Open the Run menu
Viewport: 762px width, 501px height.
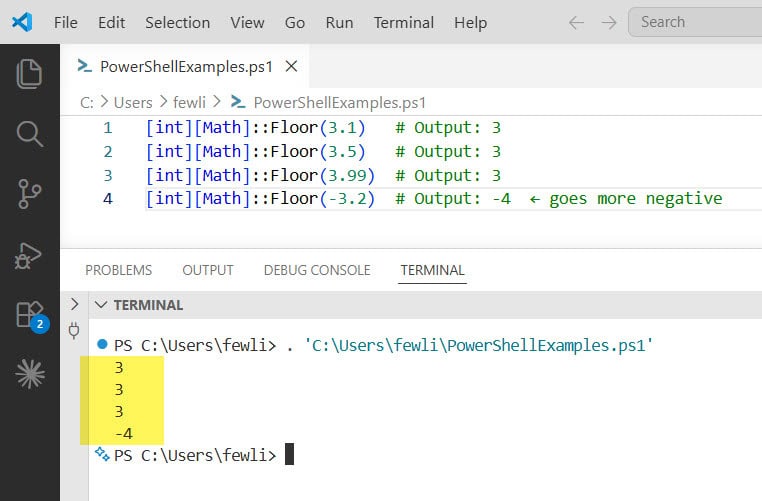point(339,22)
